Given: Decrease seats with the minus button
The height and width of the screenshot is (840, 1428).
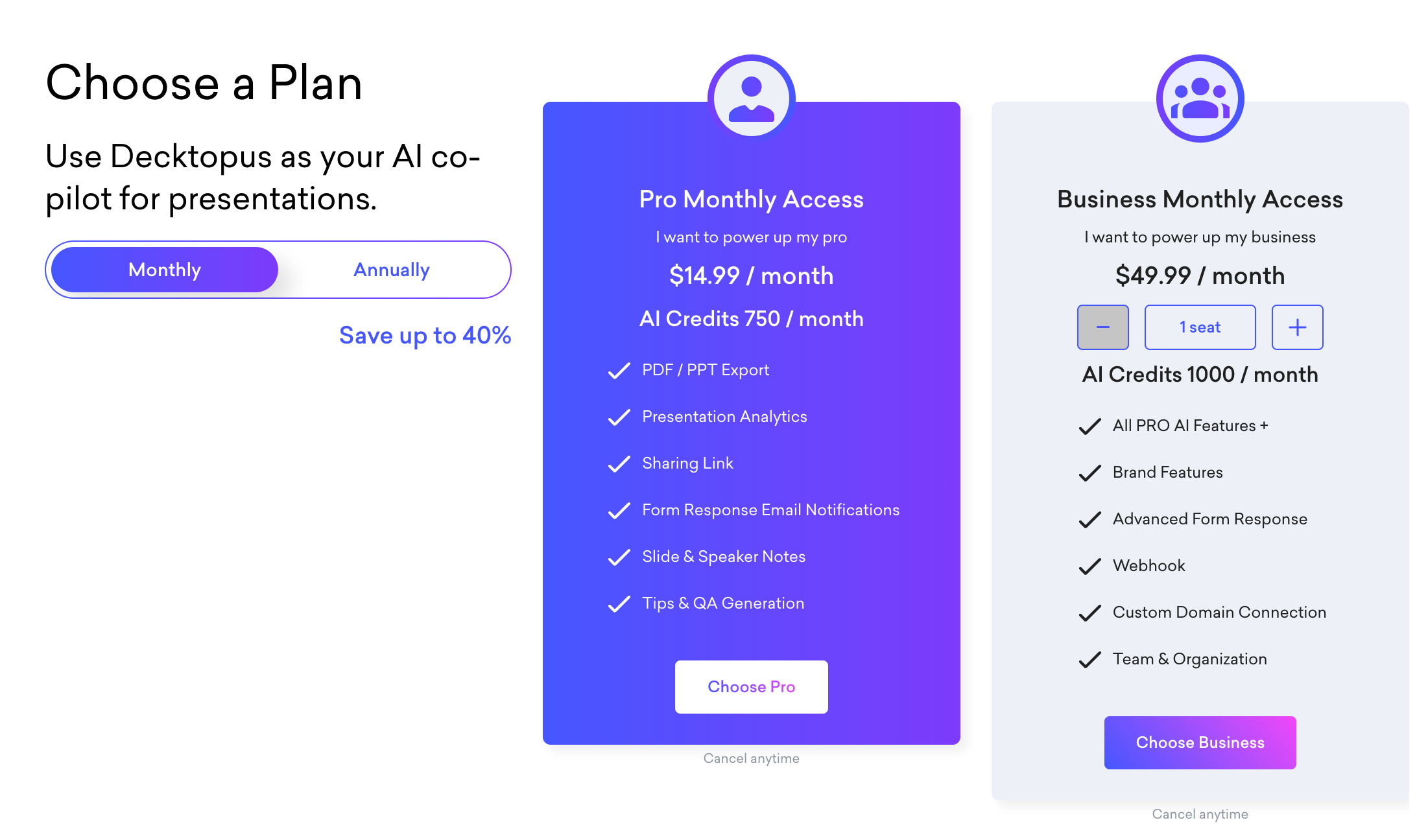Looking at the screenshot, I should pos(1102,327).
